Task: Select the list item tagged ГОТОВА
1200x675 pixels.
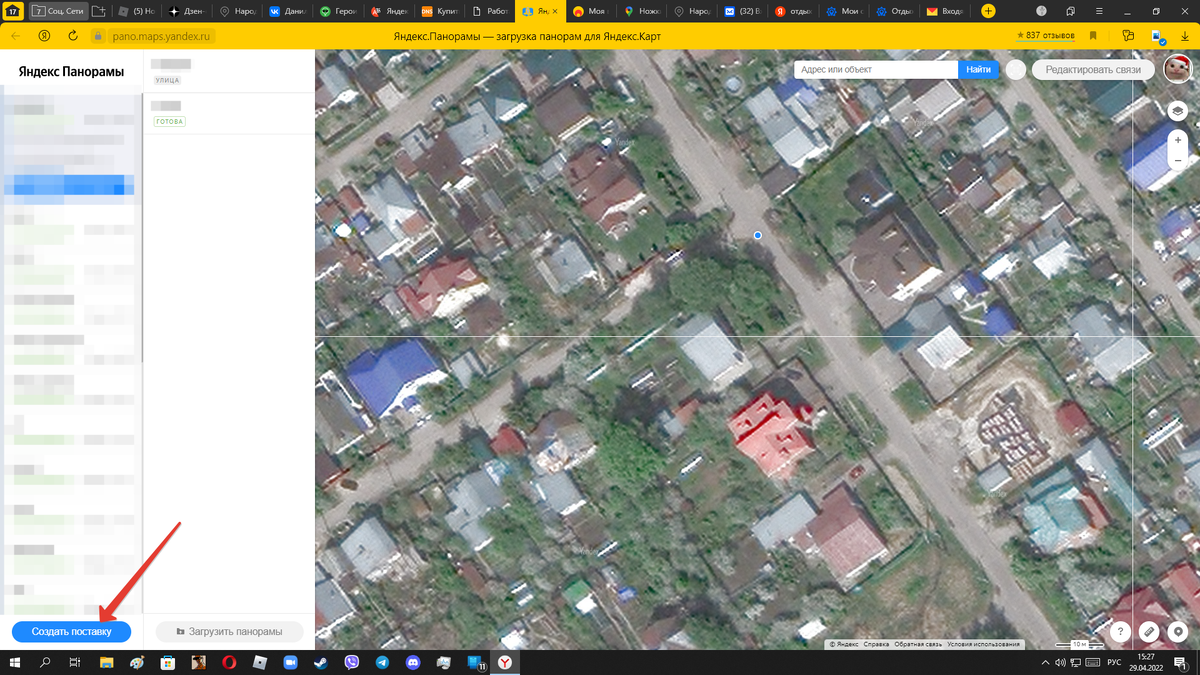Action: point(229,113)
